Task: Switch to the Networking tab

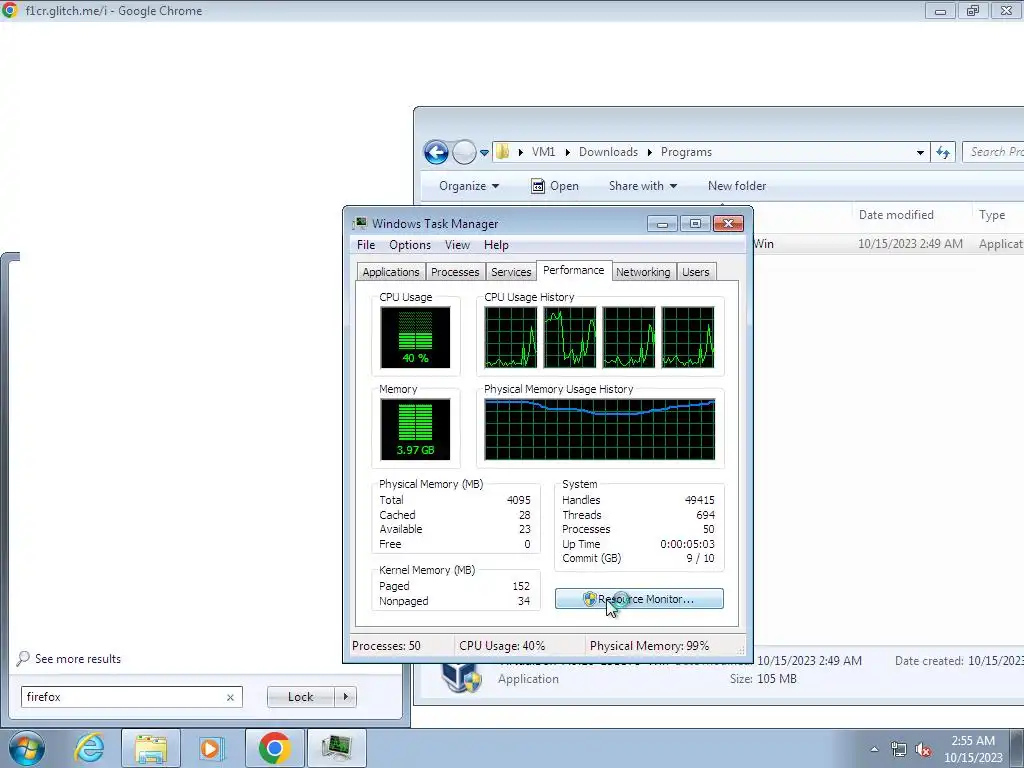Action: pos(643,272)
